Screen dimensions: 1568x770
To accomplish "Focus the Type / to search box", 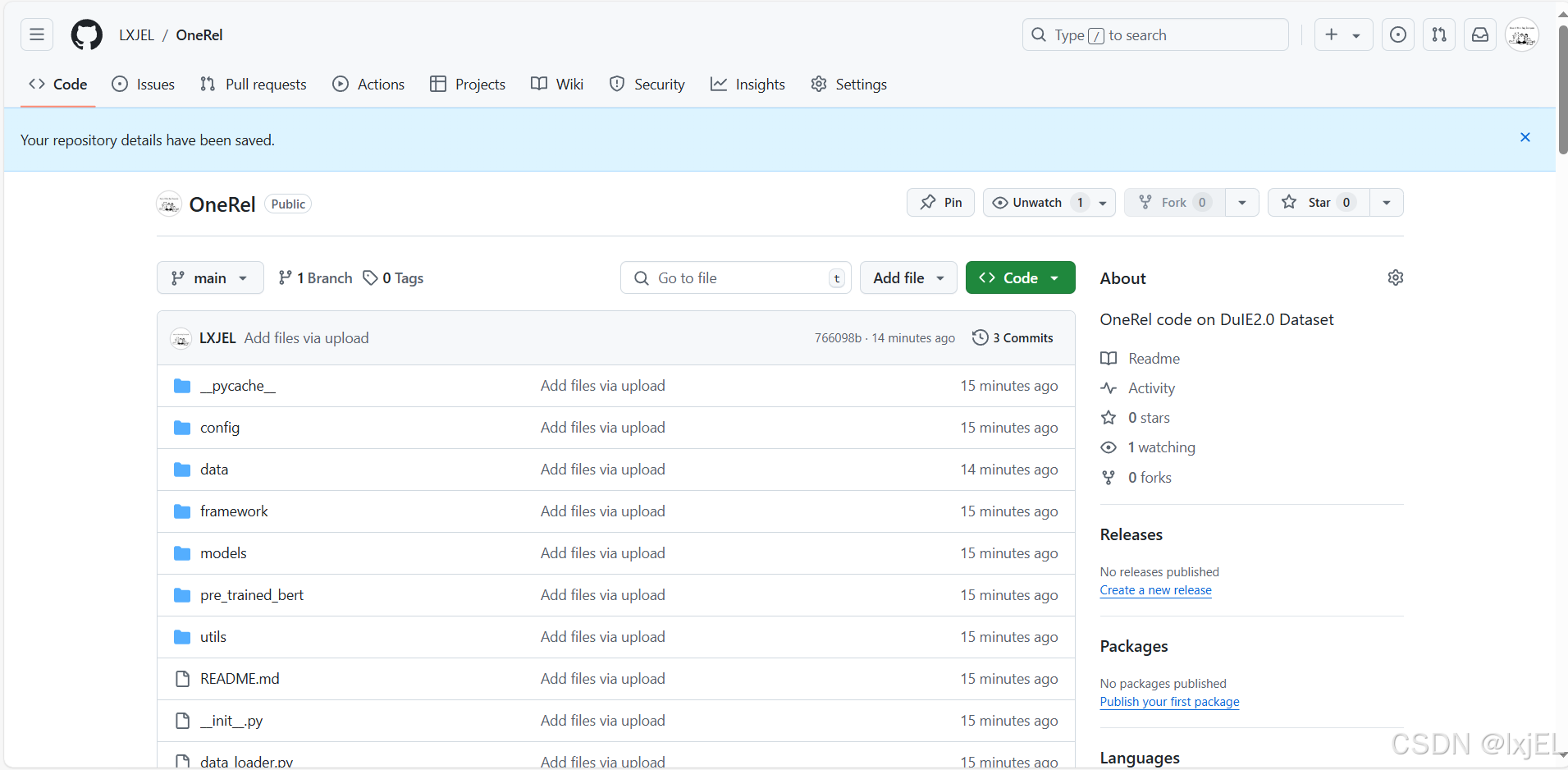I will (x=1155, y=34).
